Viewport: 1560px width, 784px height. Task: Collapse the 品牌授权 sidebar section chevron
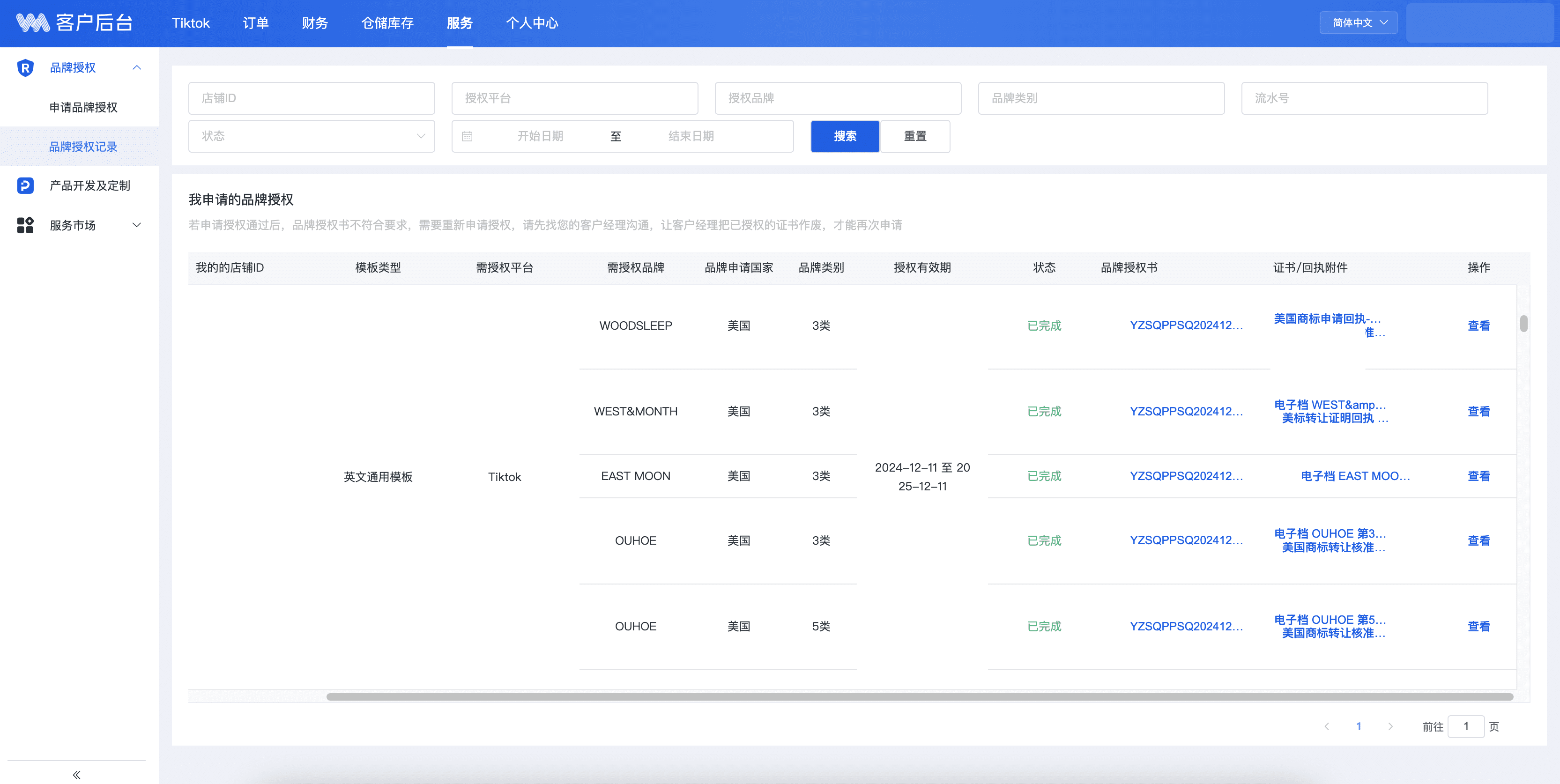tap(137, 68)
